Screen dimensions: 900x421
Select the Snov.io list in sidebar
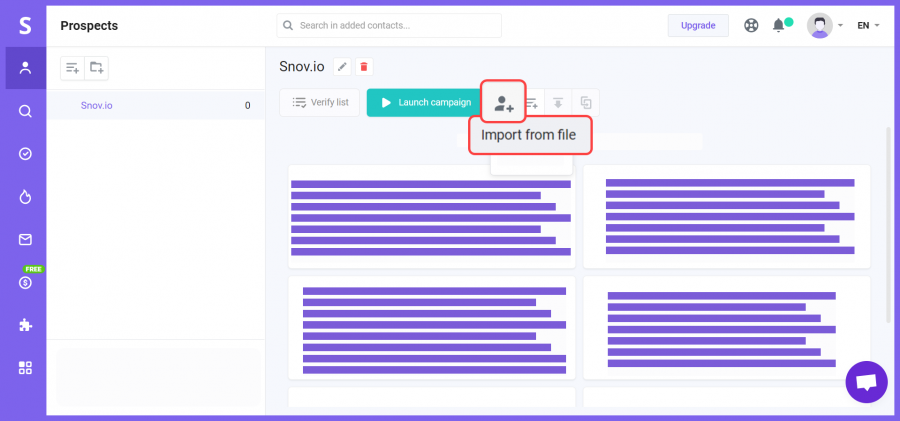(156, 105)
